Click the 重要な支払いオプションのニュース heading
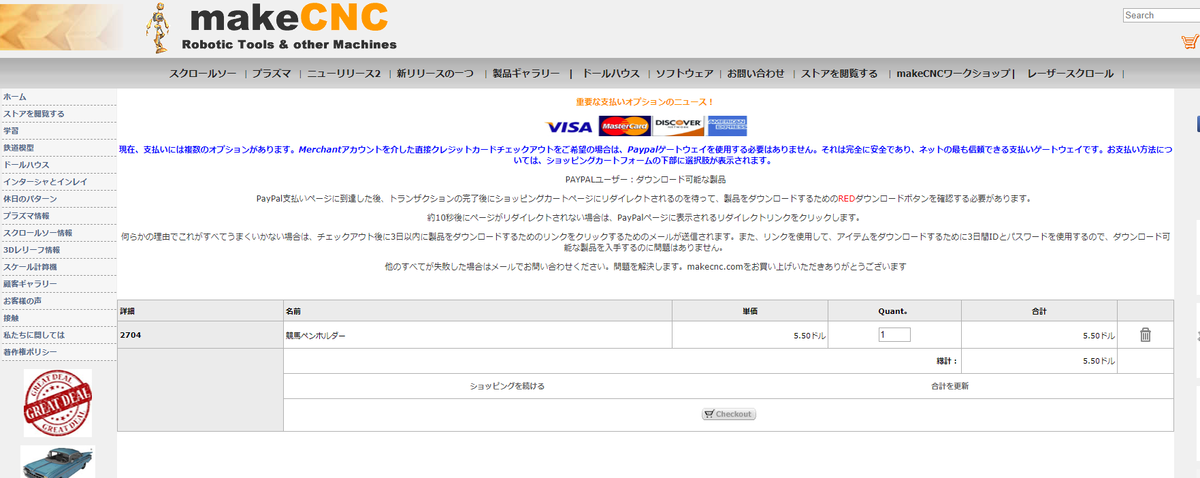Screen dimensions: 1200x478 pos(645,102)
